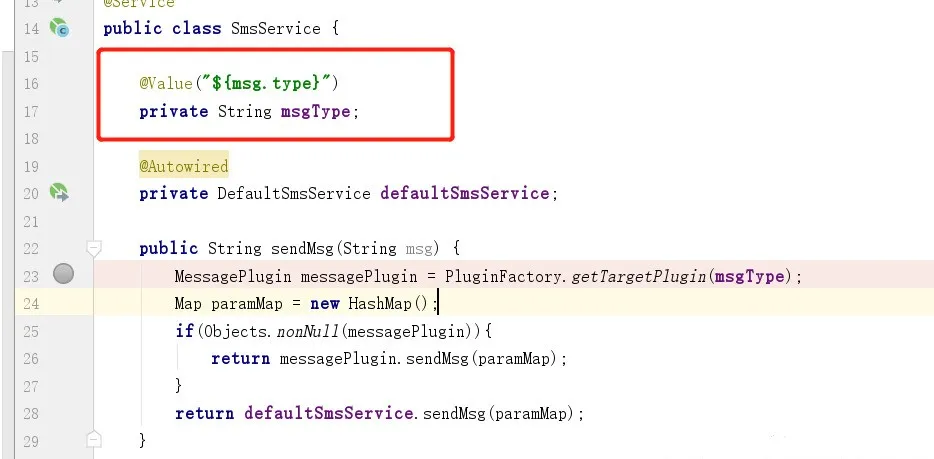This screenshot has width=934, height=459.
Task: Click the Spring bean gutter icon beside SmsService
Action: 59,28
